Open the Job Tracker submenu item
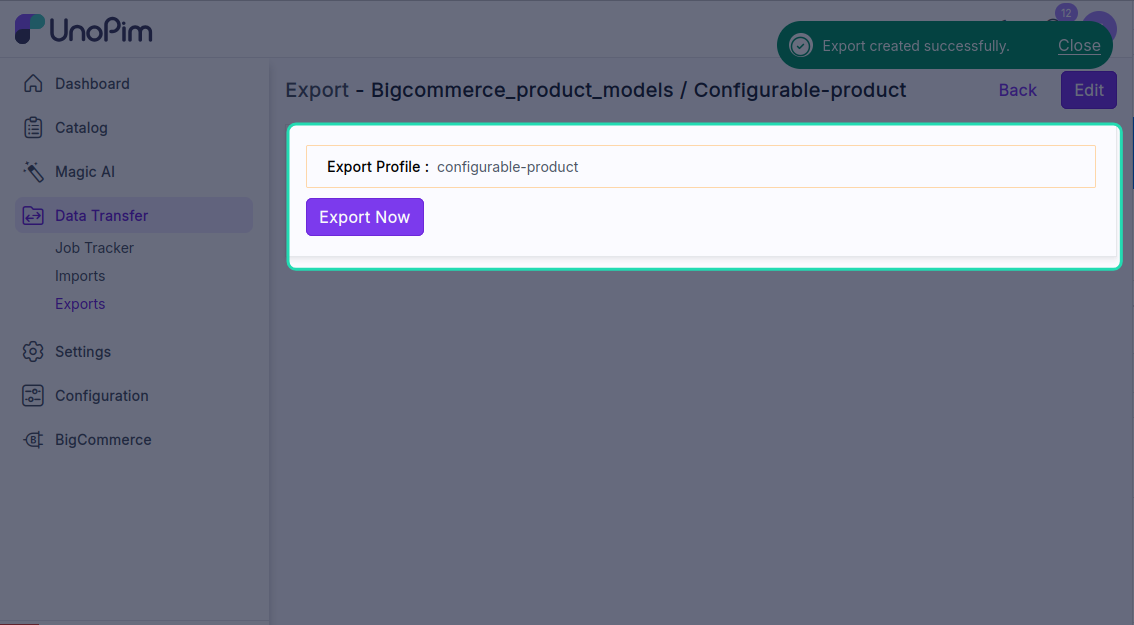Screen dimensions: 1134x625 [x=95, y=248]
